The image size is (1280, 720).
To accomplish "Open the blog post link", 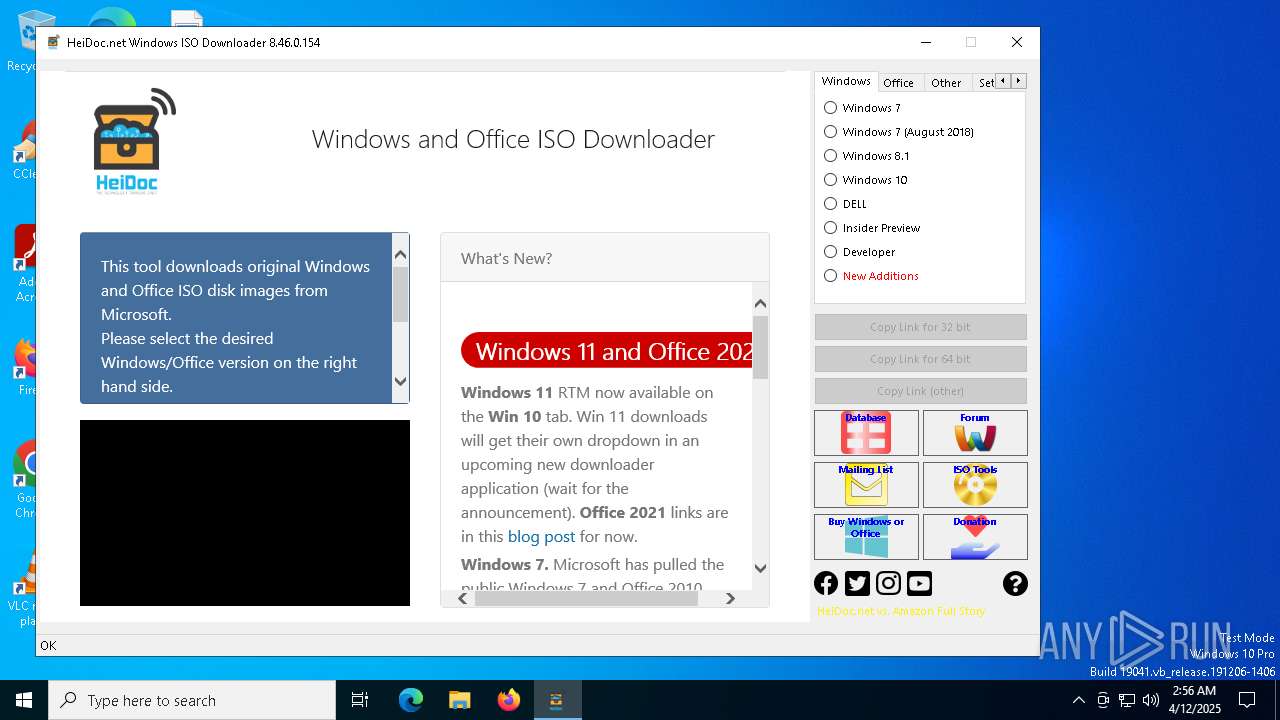I will [541, 536].
